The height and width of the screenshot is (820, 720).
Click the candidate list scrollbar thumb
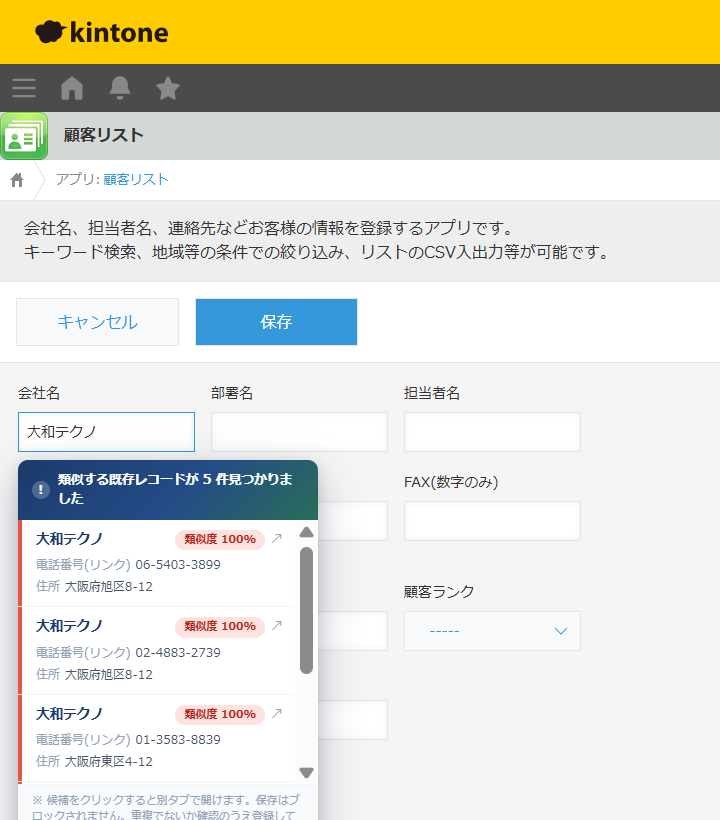coord(306,611)
